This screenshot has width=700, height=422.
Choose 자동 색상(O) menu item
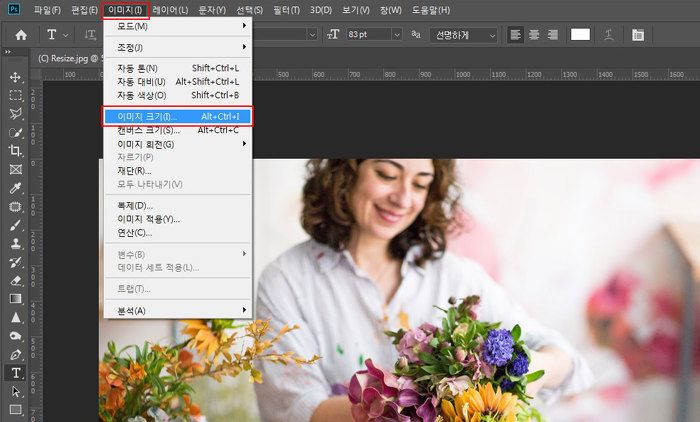(178, 95)
